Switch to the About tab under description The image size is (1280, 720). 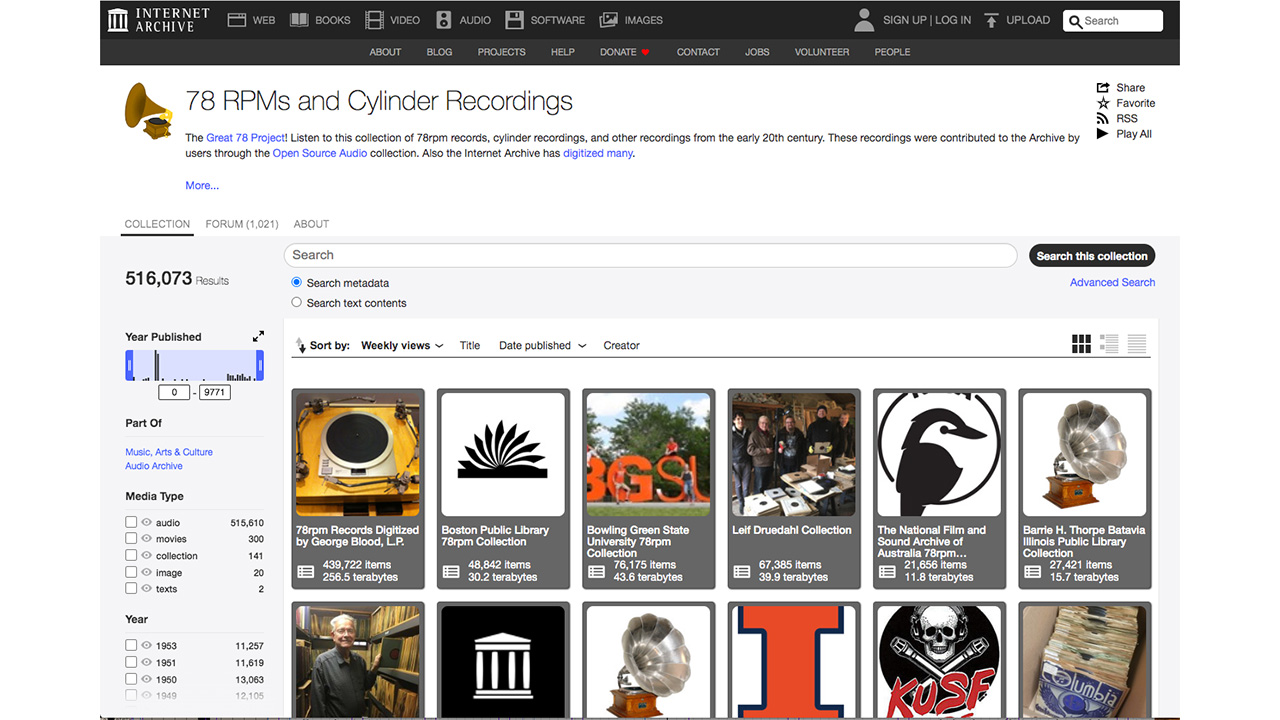click(x=311, y=224)
